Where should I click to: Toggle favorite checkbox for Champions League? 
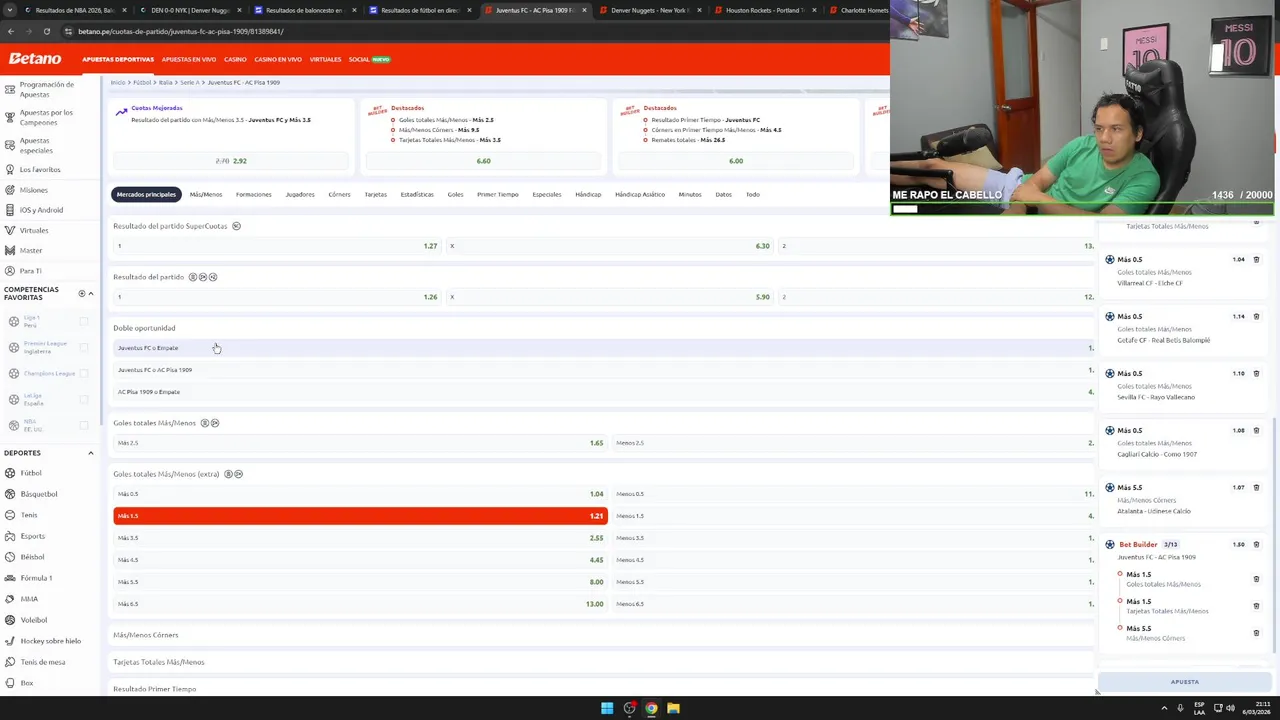click(84, 373)
